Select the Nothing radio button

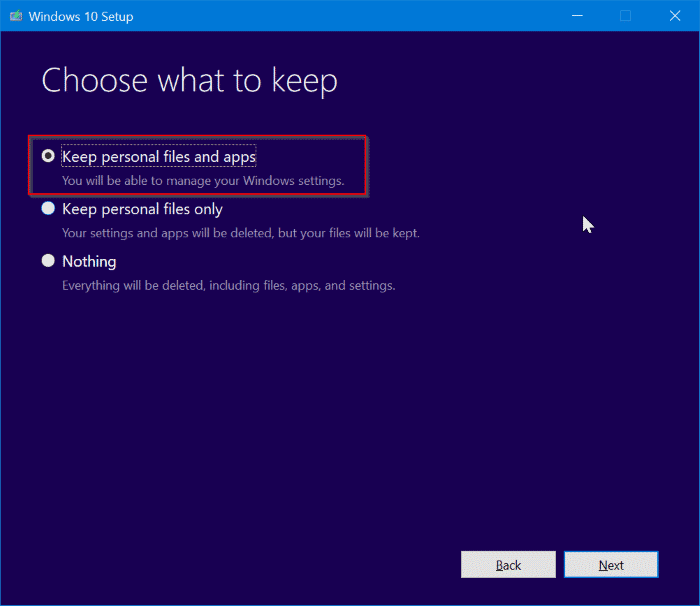[x=48, y=260]
